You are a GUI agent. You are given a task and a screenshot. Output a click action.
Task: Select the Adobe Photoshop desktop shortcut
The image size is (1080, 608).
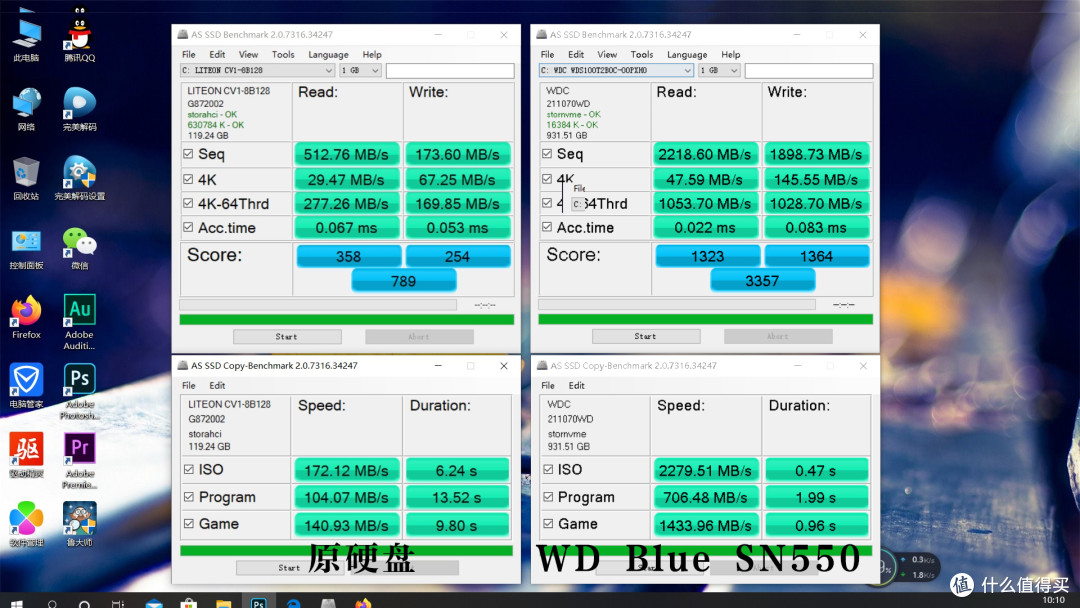click(x=79, y=391)
